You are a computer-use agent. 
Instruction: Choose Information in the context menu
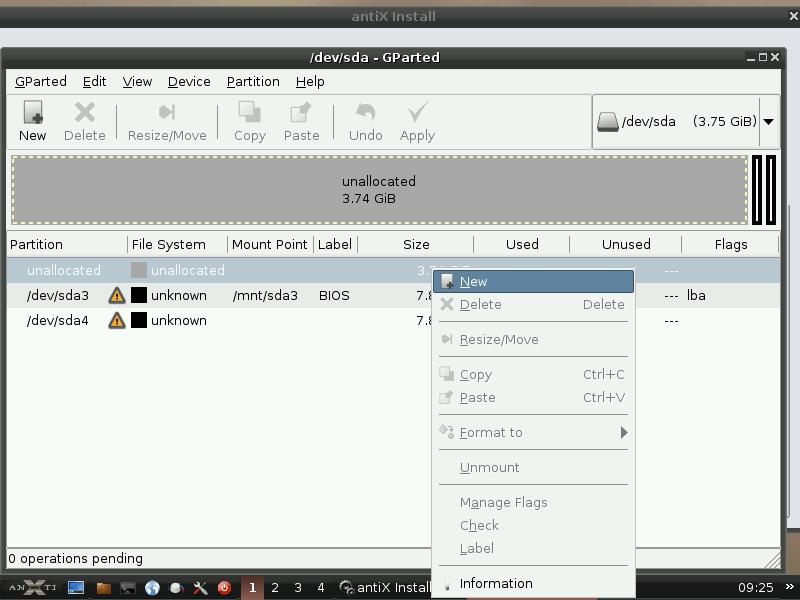point(534,584)
